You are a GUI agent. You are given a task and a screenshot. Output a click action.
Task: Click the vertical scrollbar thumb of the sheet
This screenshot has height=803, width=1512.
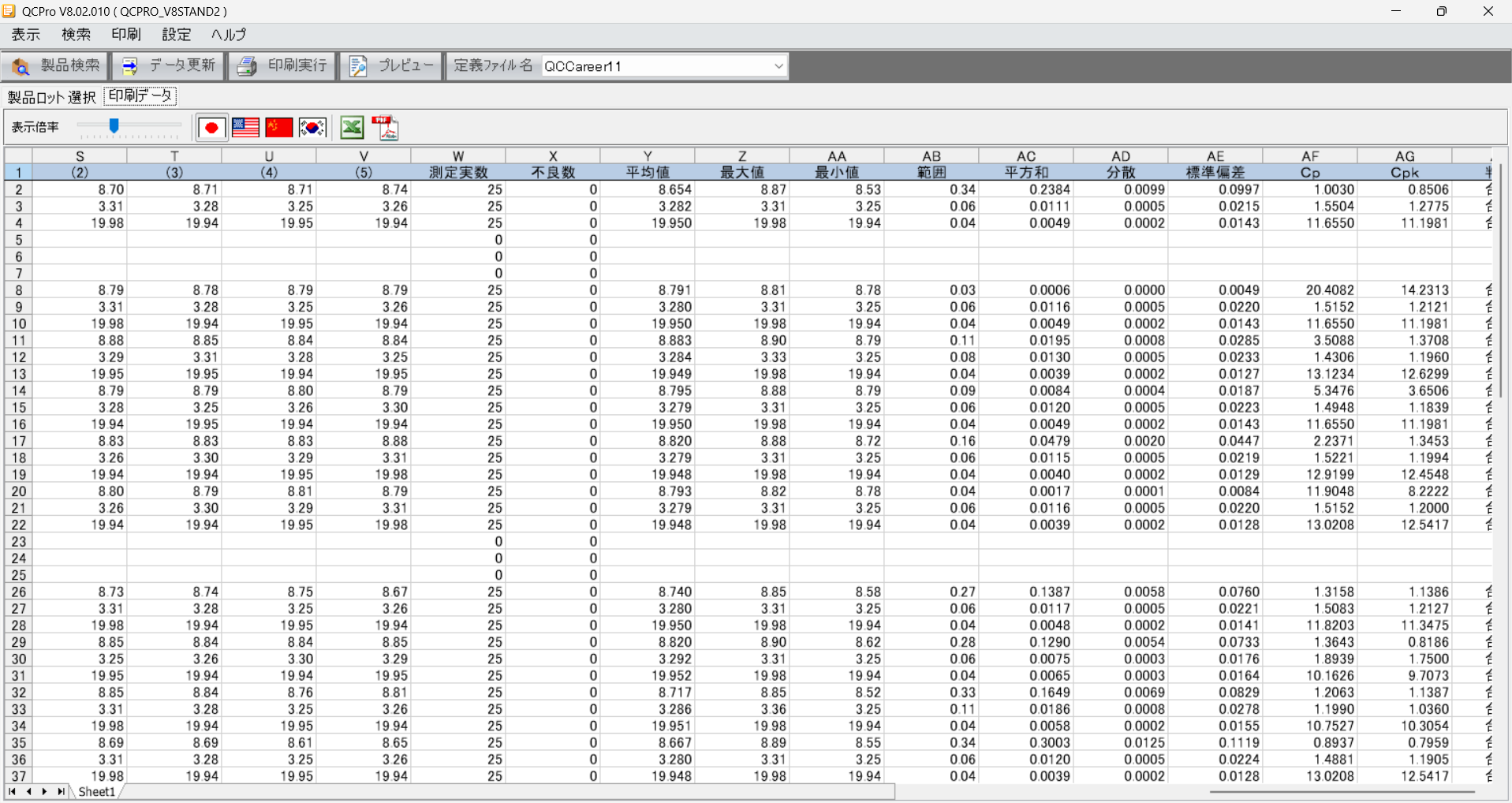coord(1499,280)
